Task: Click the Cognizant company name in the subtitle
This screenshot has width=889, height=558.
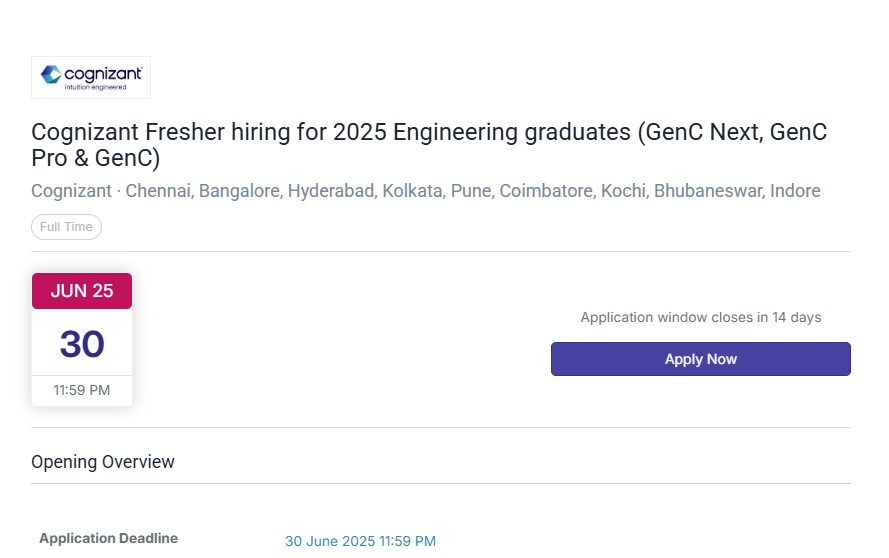Action: click(x=71, y=191)
